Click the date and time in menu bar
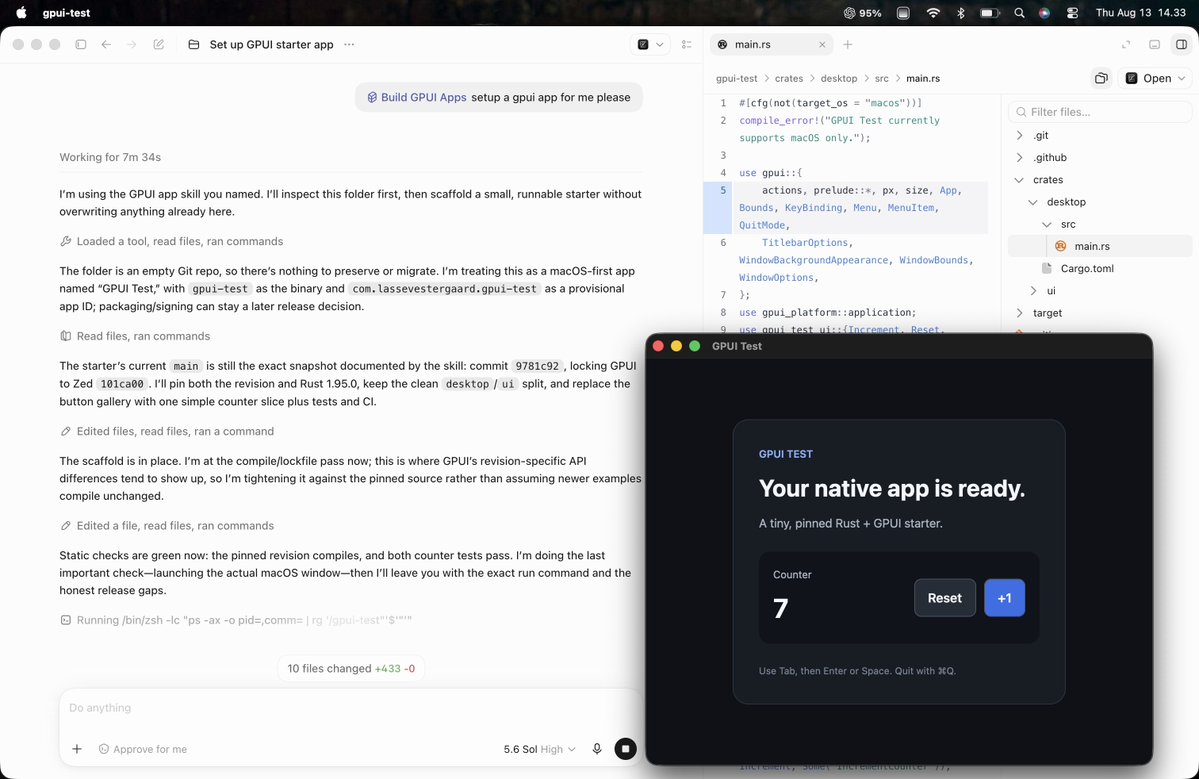The height and width of the screenshot is (779, 1199). tap(1141, 12)
